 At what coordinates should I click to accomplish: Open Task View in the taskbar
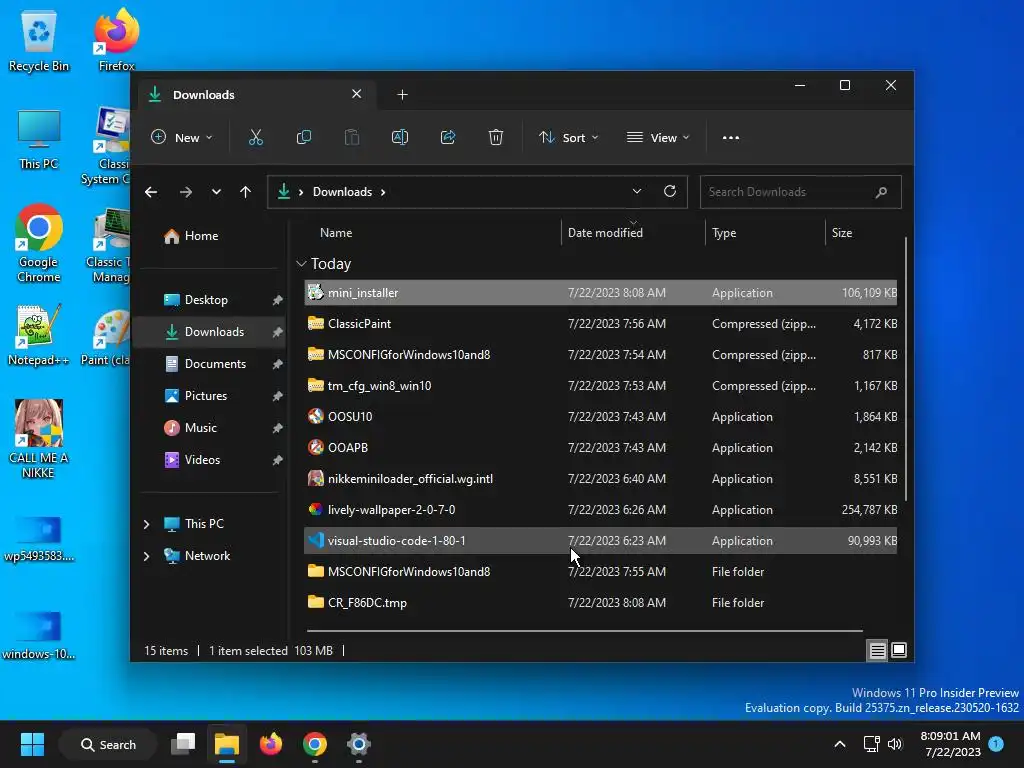[x=183, y=744]
